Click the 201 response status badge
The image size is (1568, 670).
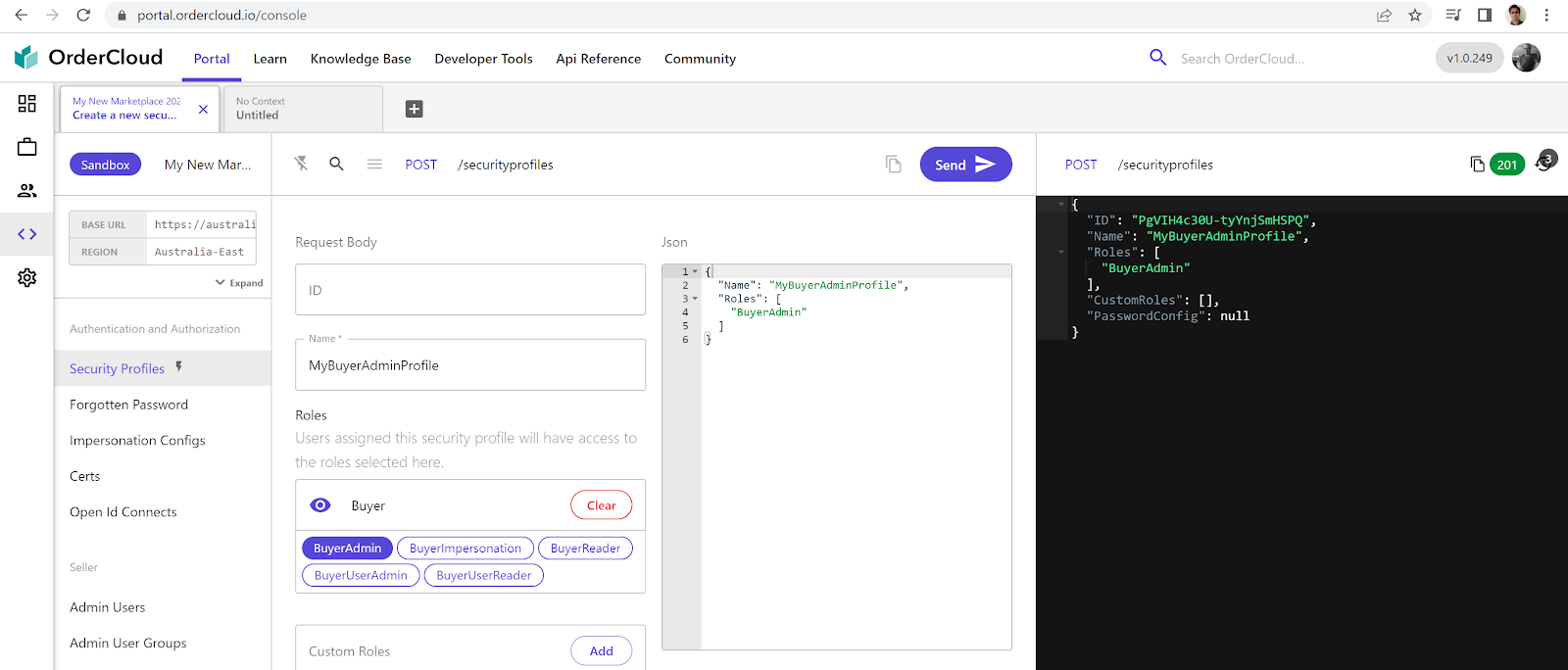click(x=1507, y=165)
